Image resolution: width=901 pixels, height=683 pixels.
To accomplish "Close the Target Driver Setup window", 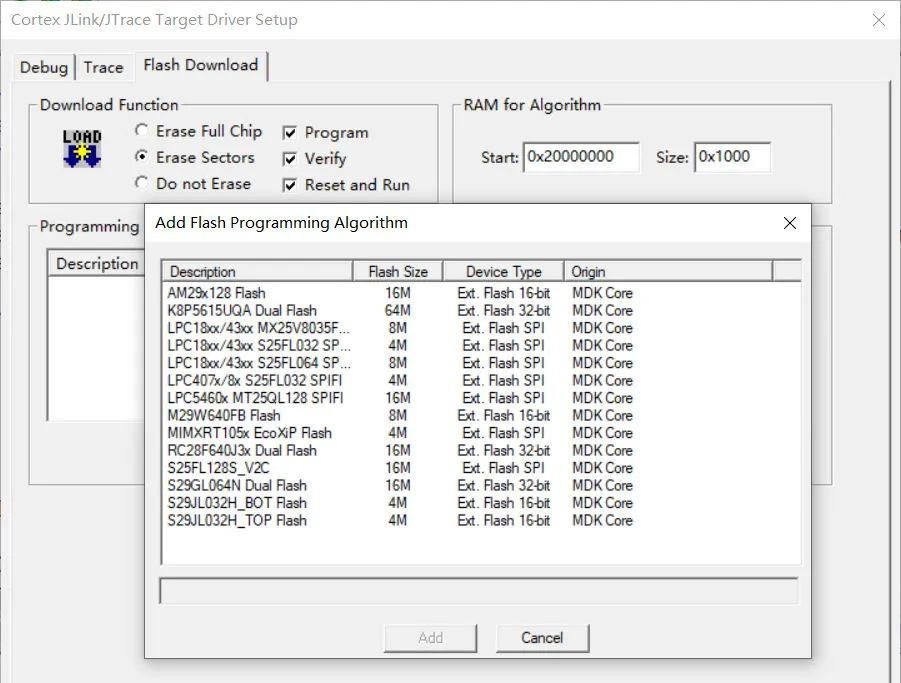I will click(879, 20).
